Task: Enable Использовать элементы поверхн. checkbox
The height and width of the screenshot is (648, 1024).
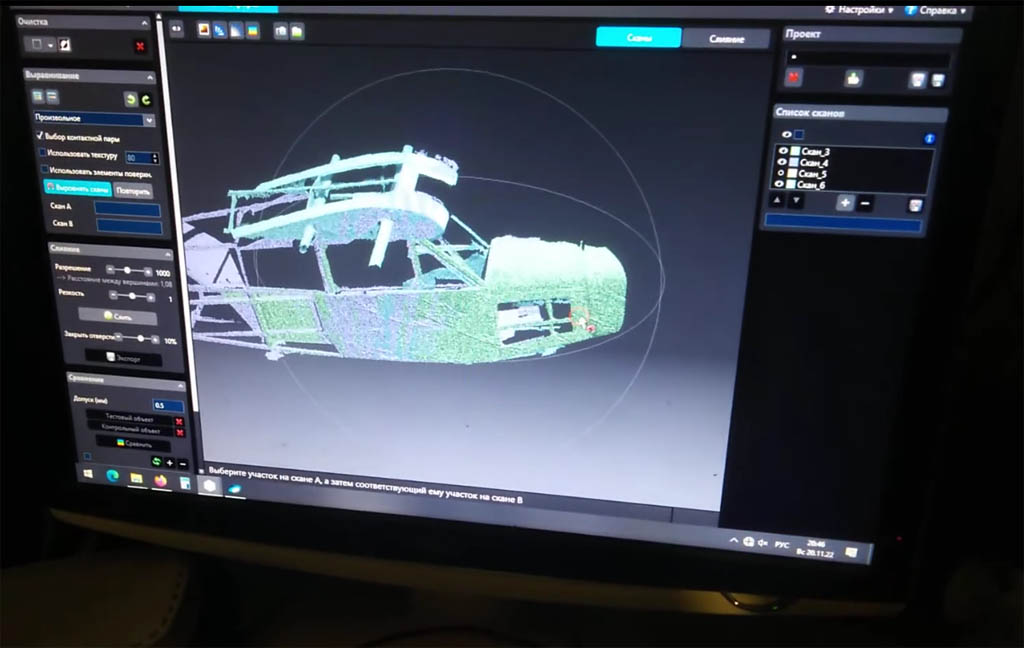Action: pyautogui.click(x=45, y=170)
